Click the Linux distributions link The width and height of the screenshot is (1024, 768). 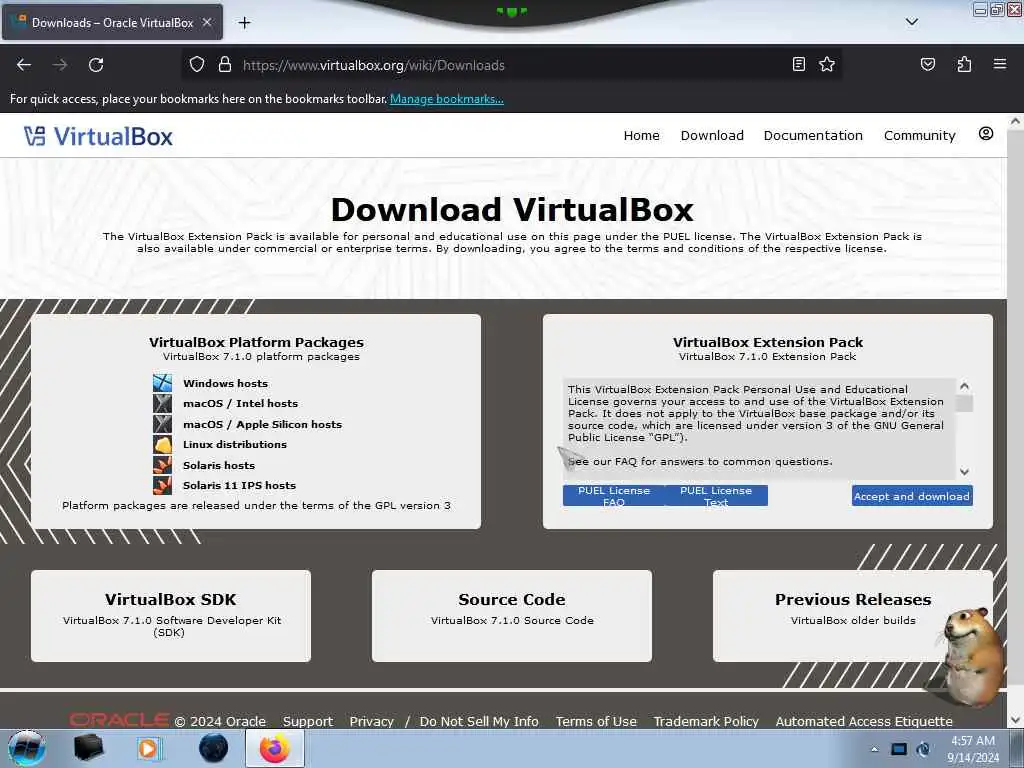(234, 445)
